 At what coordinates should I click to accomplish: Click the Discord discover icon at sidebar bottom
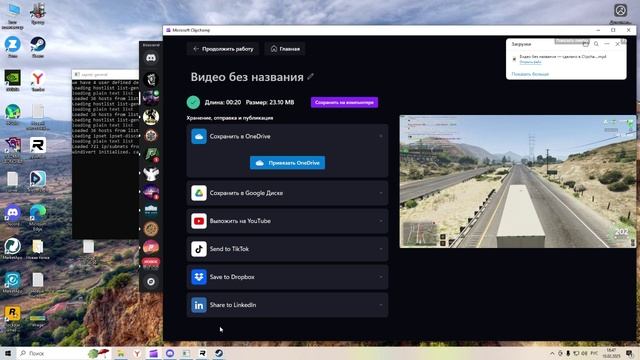[151, 282]
